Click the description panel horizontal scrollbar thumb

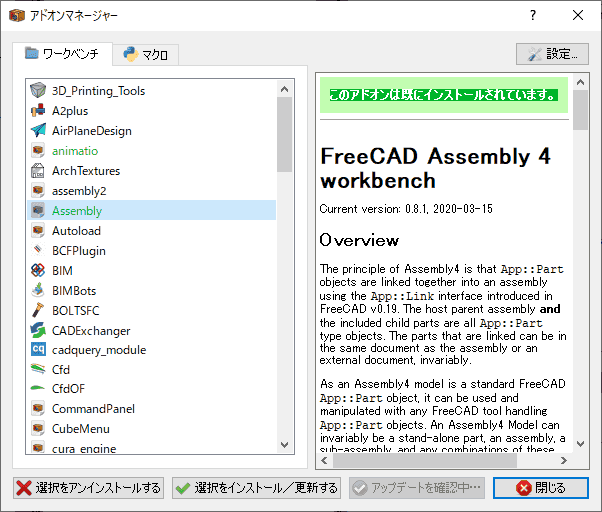point(425,460)
